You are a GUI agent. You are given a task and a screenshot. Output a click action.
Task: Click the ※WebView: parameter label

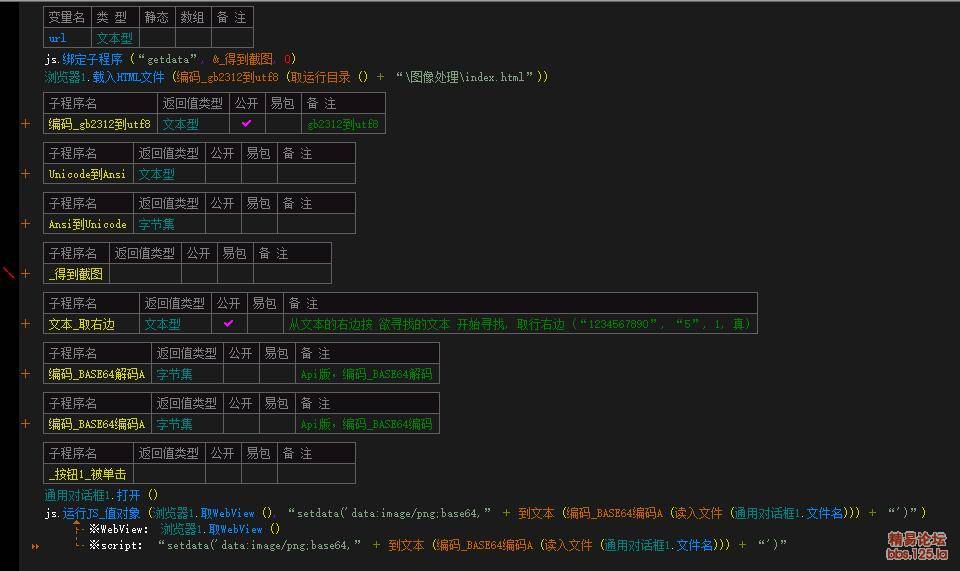[119, 529]
